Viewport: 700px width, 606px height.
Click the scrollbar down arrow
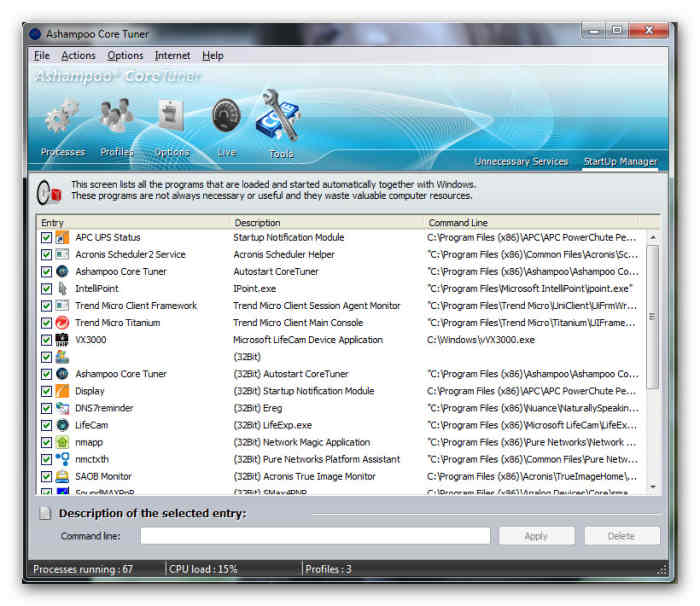653,487
